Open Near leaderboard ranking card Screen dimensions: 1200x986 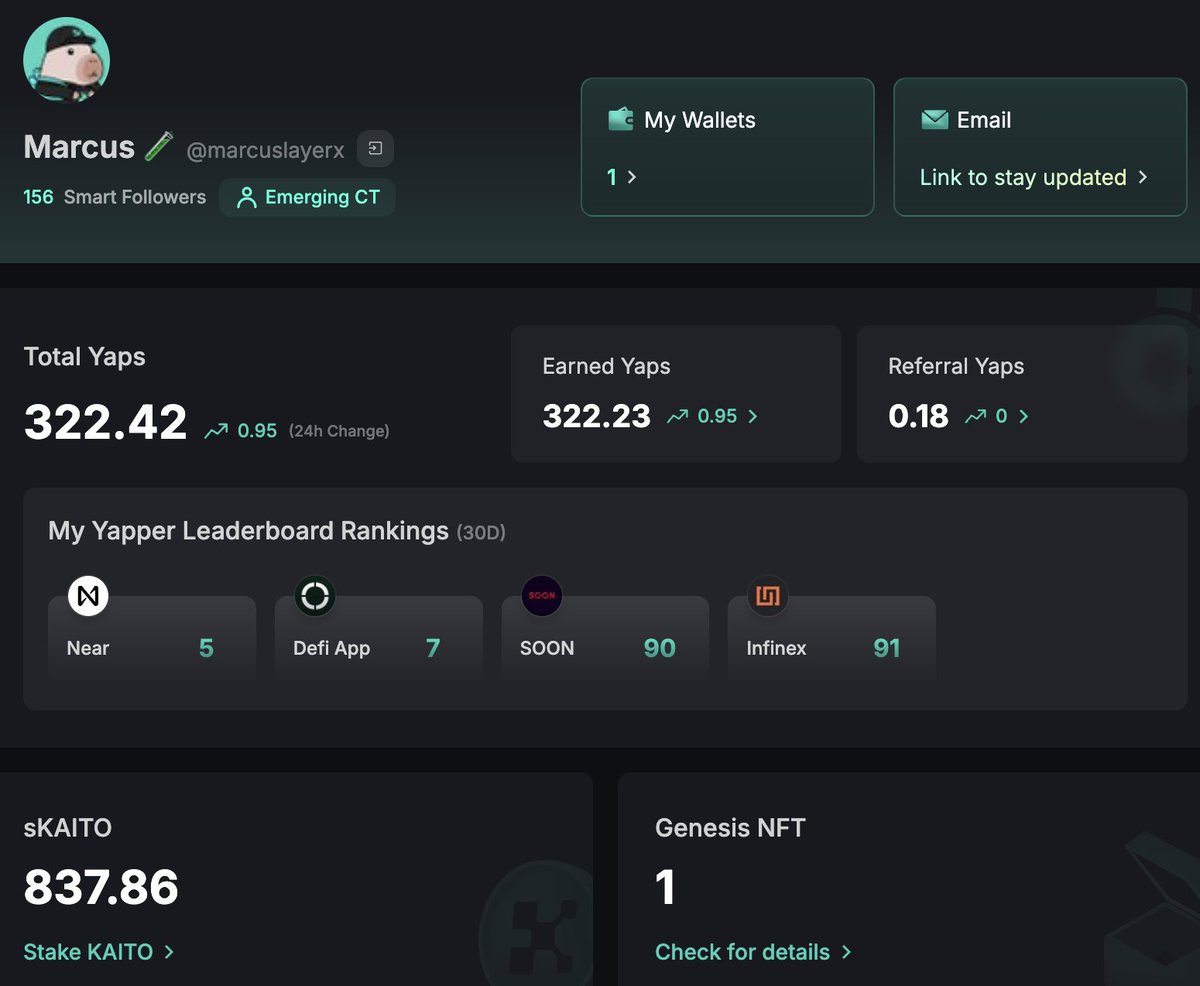click(x=152, y=639)
